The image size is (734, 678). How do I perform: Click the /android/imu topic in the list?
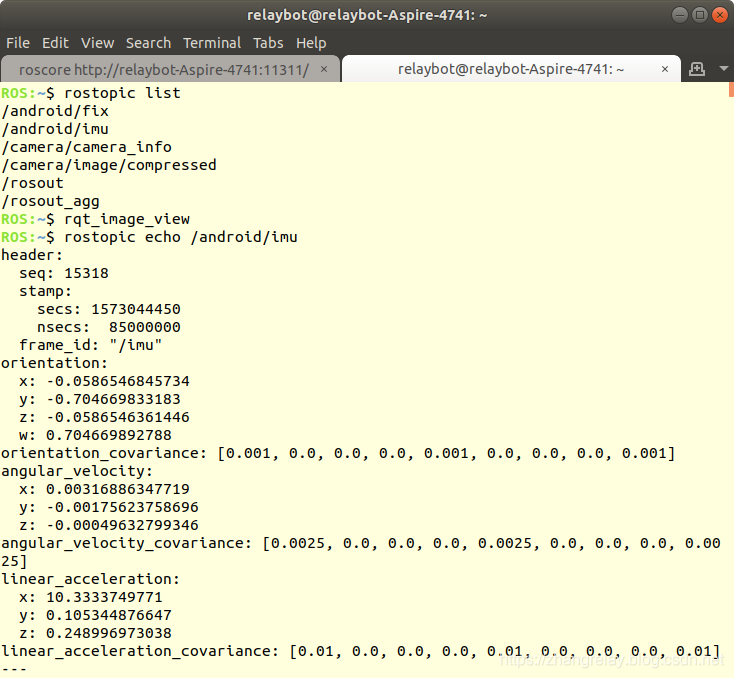(x=55, y=129)
